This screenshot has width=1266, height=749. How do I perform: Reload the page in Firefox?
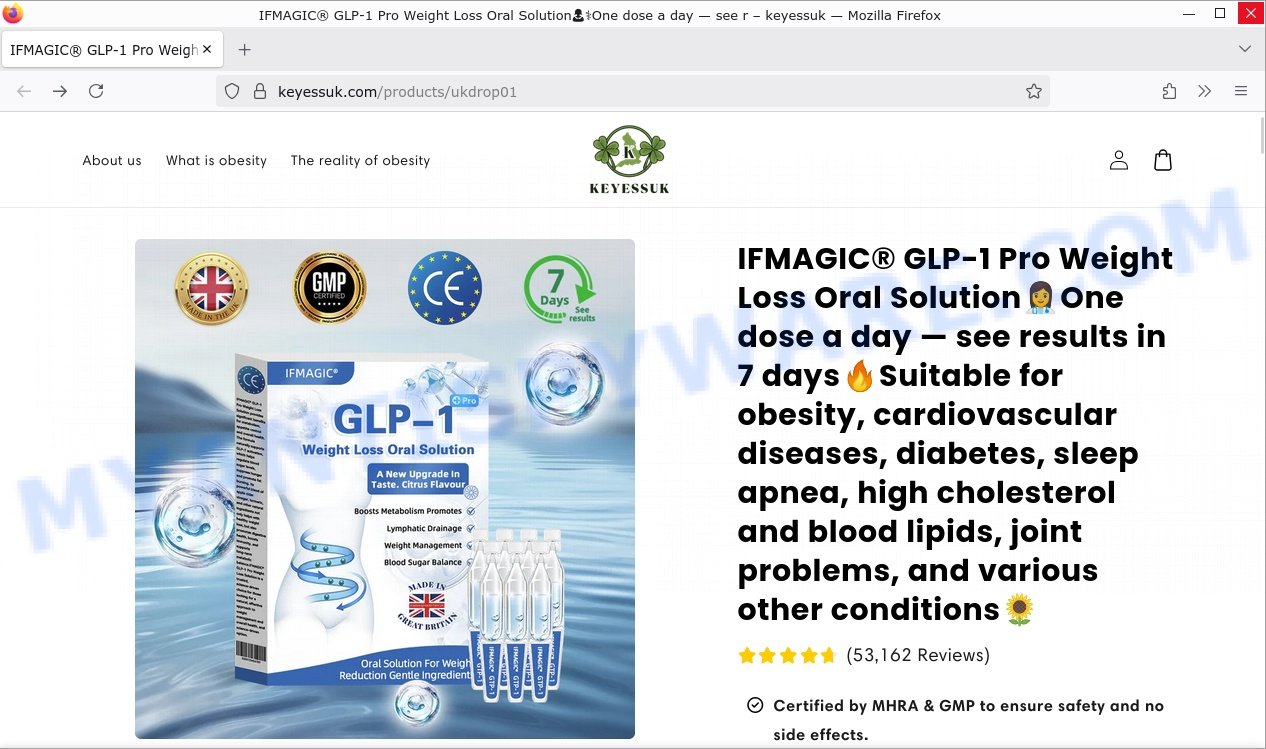click(96, 91)
